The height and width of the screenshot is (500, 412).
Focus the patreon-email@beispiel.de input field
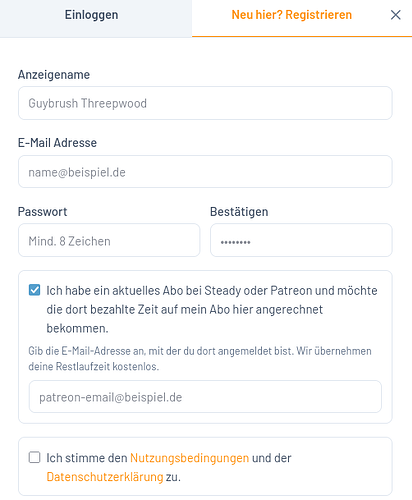205,397
